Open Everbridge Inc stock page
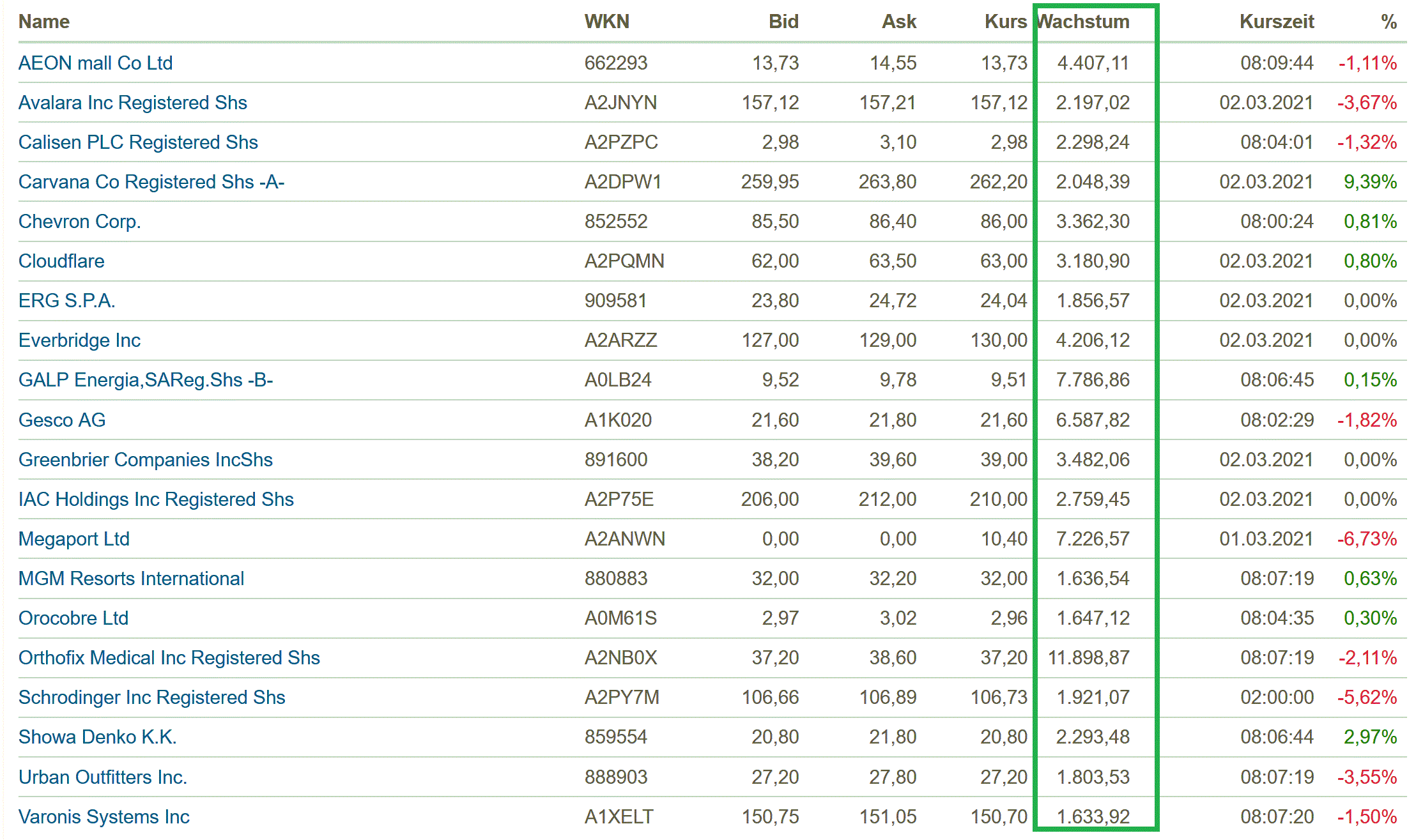This screenshot has width=1416, height=840. [79, 340]
